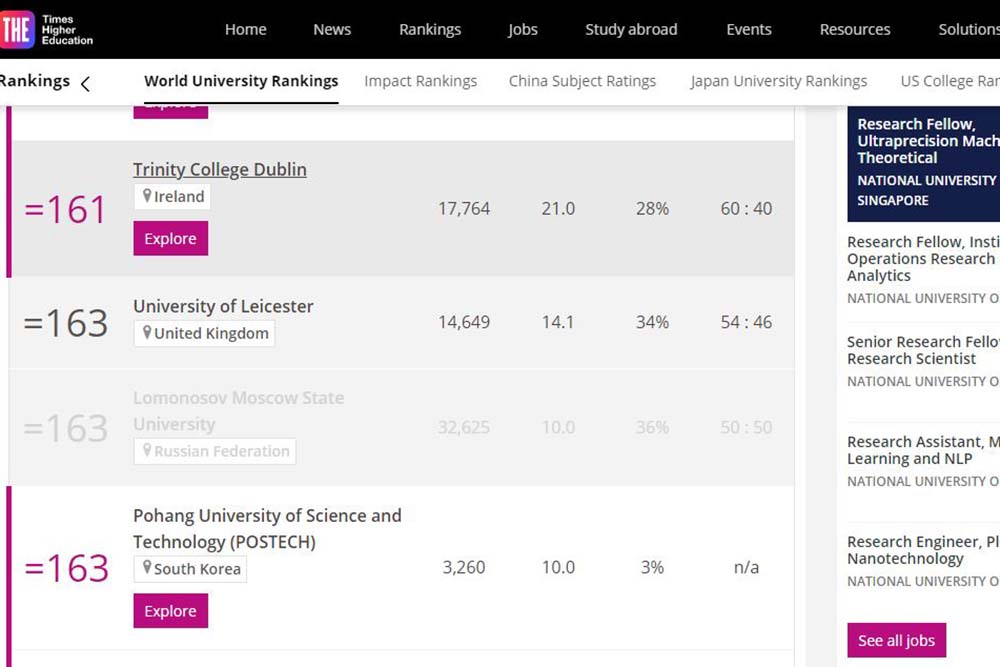The height and width of the screenshot is (667, 1000).
Task: Select the China Subject Ratings tab
Action: point(582,81)
